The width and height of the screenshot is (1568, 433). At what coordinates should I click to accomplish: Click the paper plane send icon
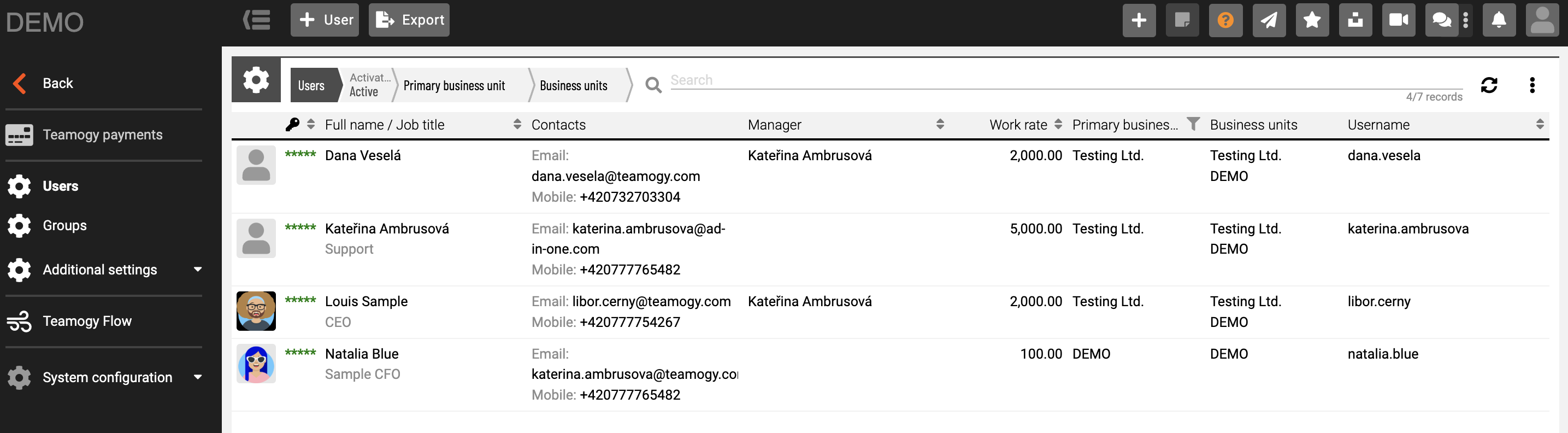(x=1269, y=20)
